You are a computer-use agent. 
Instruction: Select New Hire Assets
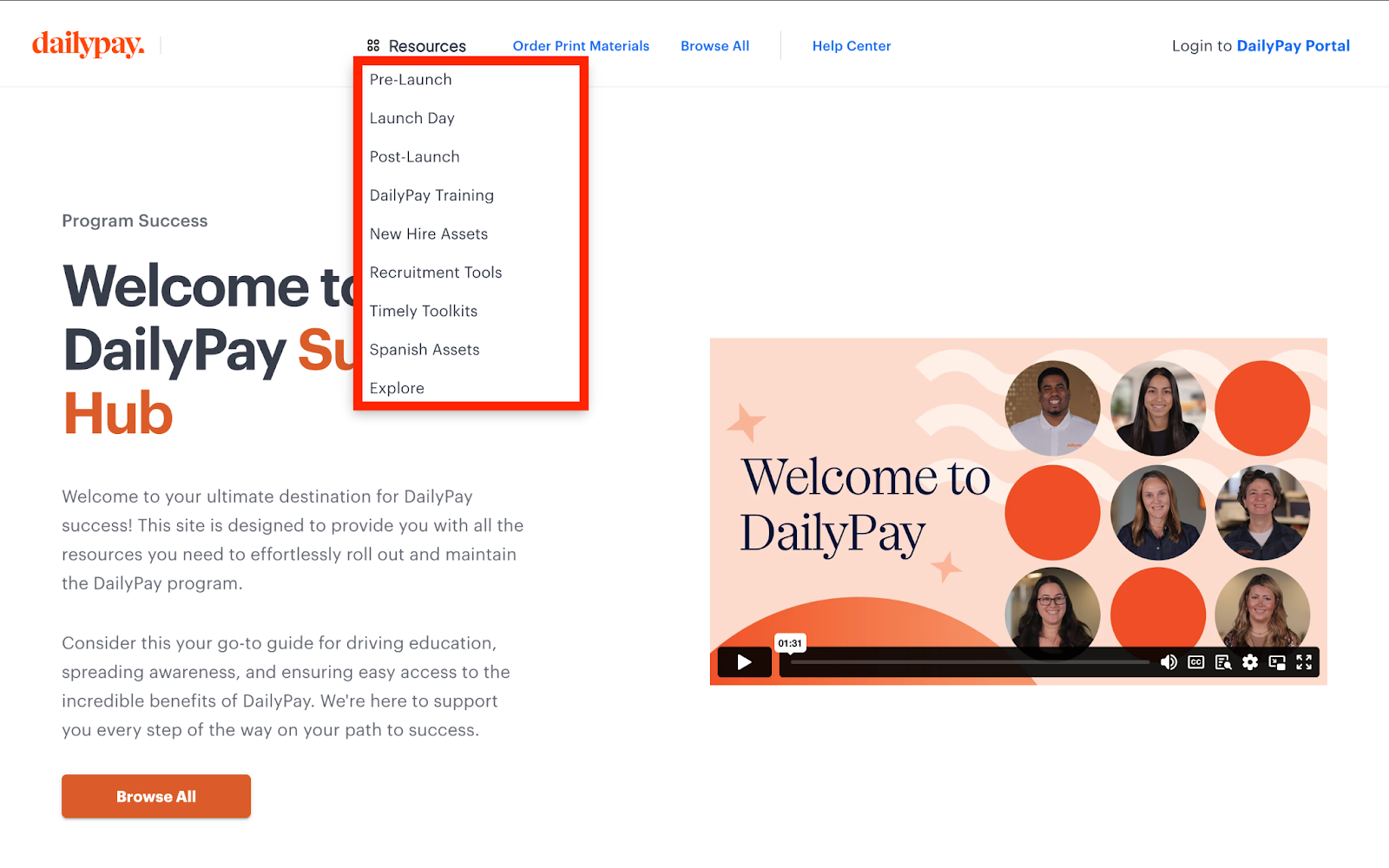pyautogui.click(x=429, y=234)
